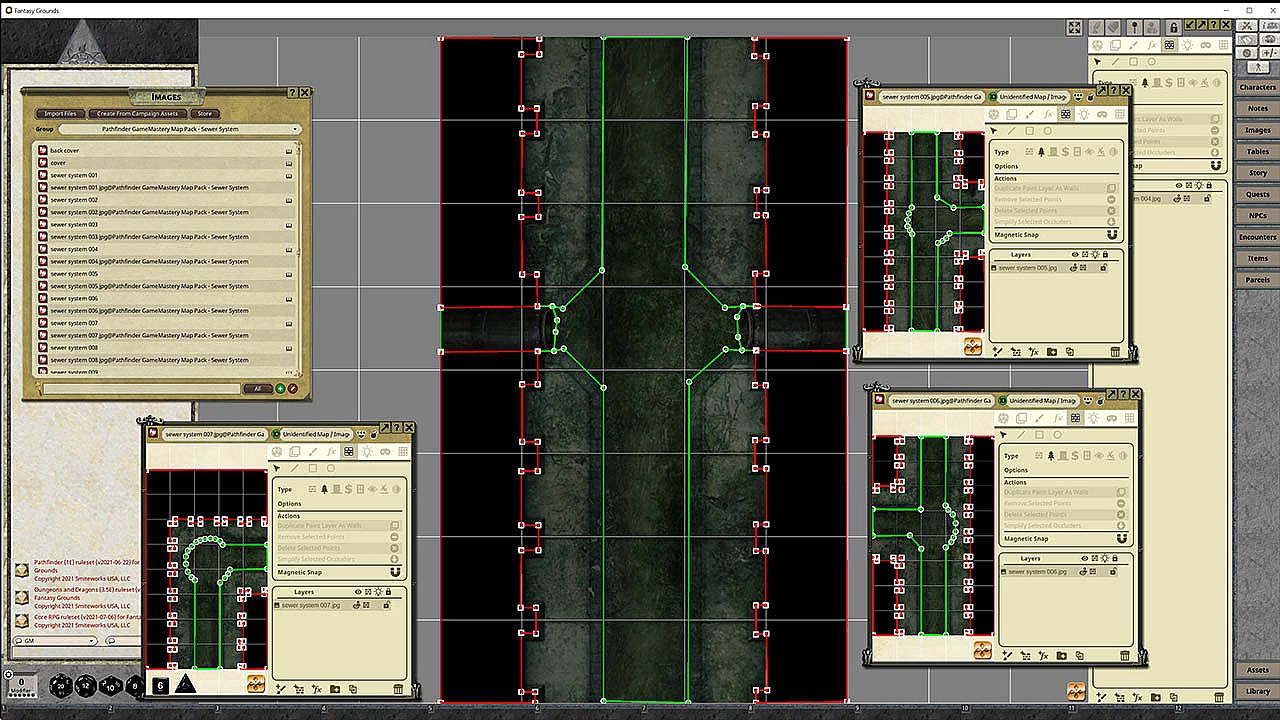Pick the circle drawing tool in sewer system 007 window
Screen dimensions: 1280x720
pos(330,468)
